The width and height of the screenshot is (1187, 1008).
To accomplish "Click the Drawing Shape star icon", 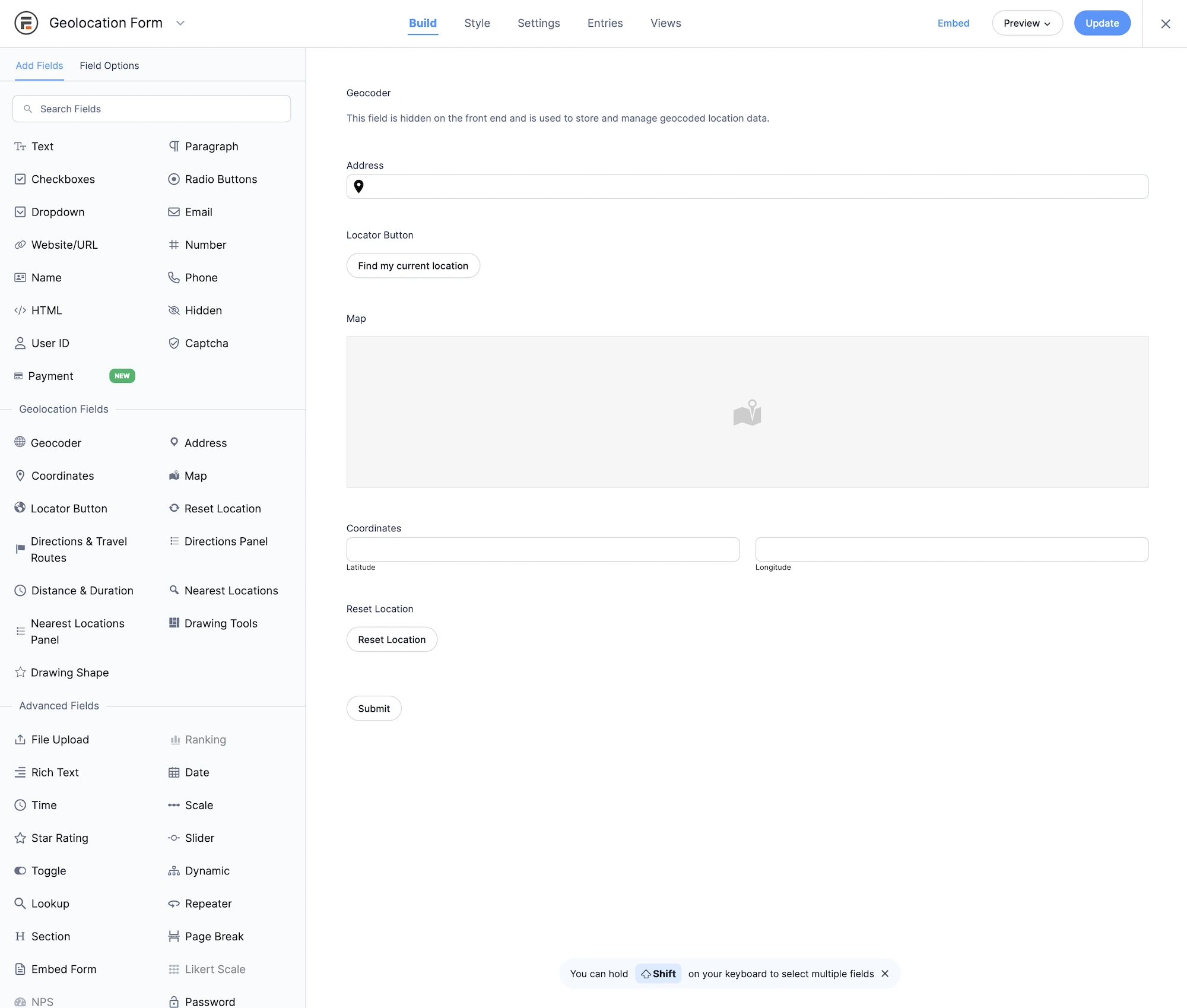I will [x=20, y=672].
